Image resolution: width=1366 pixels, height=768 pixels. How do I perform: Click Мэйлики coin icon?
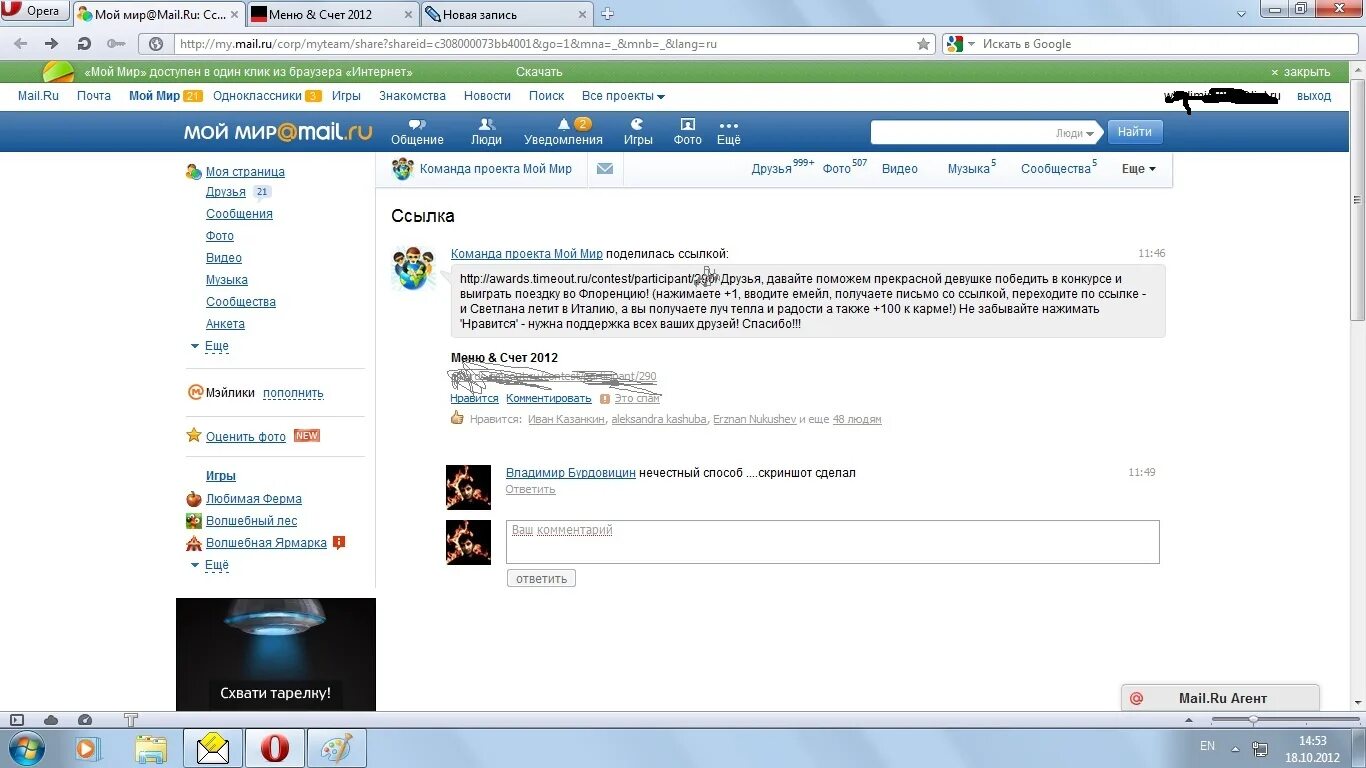[x=195, y=393]
